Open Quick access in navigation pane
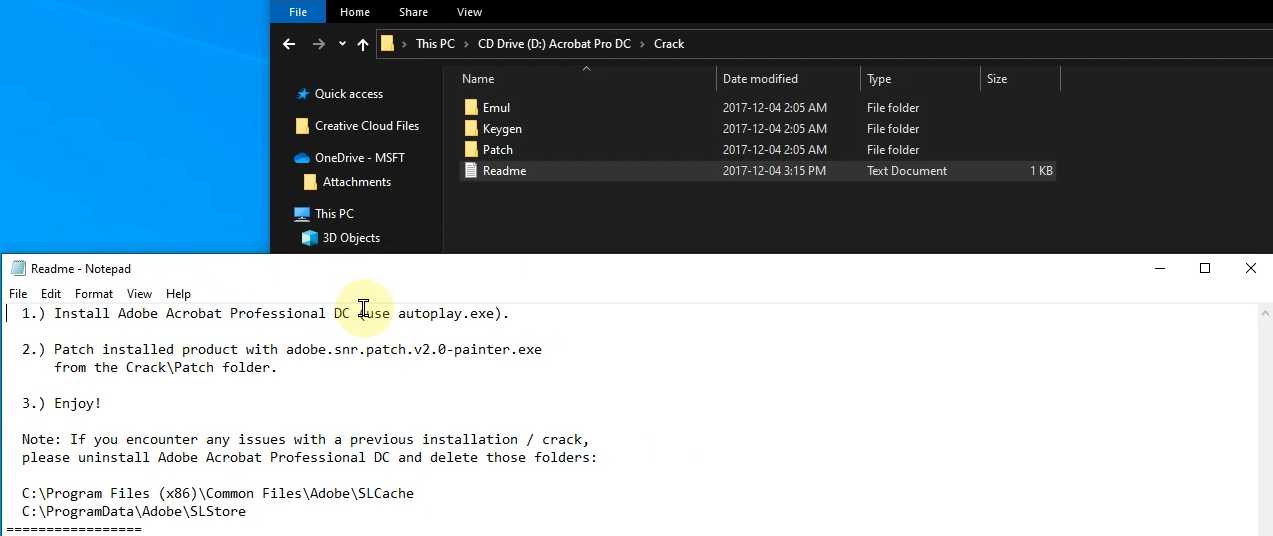The height and width of the screenshot is (536, 1273). pos(348,94)
